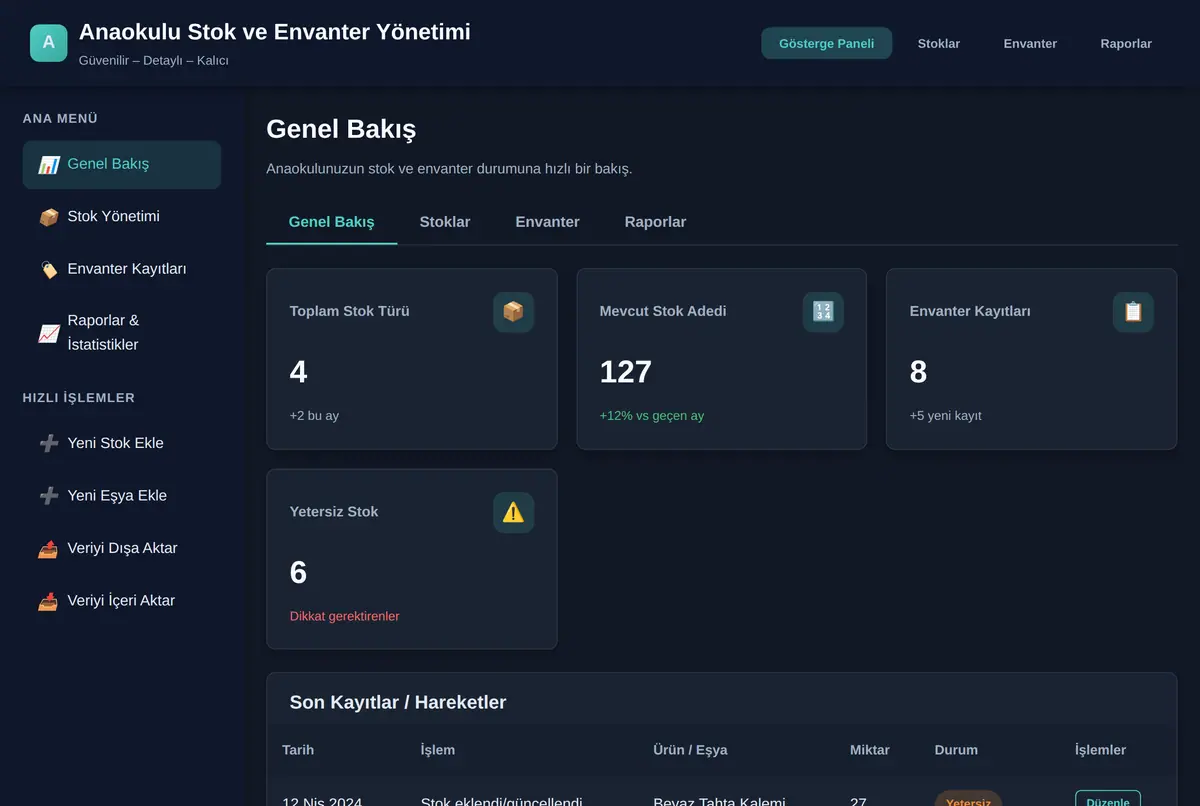1200x806 pixels.
Task: Click the bar chart icon beside sidebar Genel Bakış
Action: pos(48,165)
